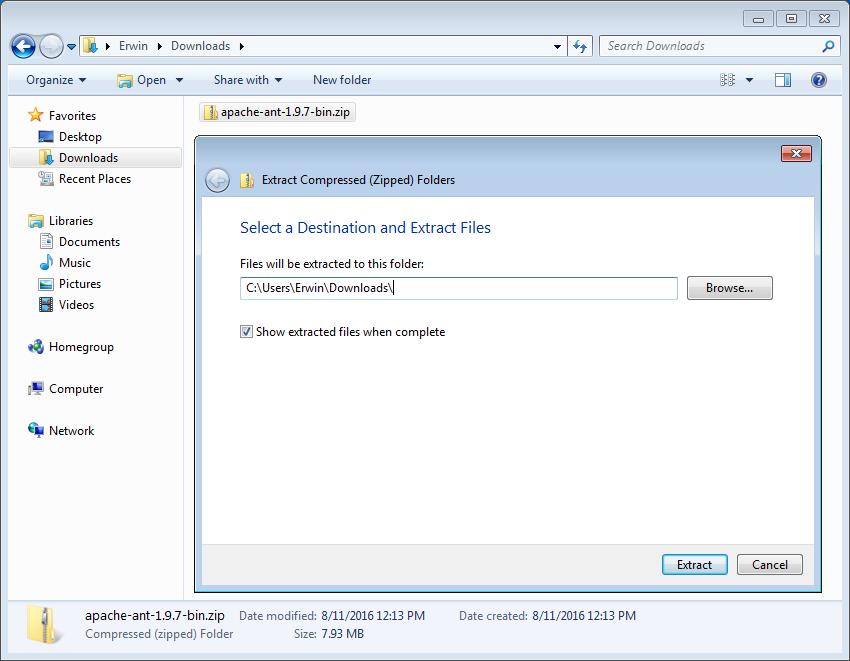The image size is (850, 661).
Task: Click the Computer icon in sidebar
Action: (x=36, y=389)
